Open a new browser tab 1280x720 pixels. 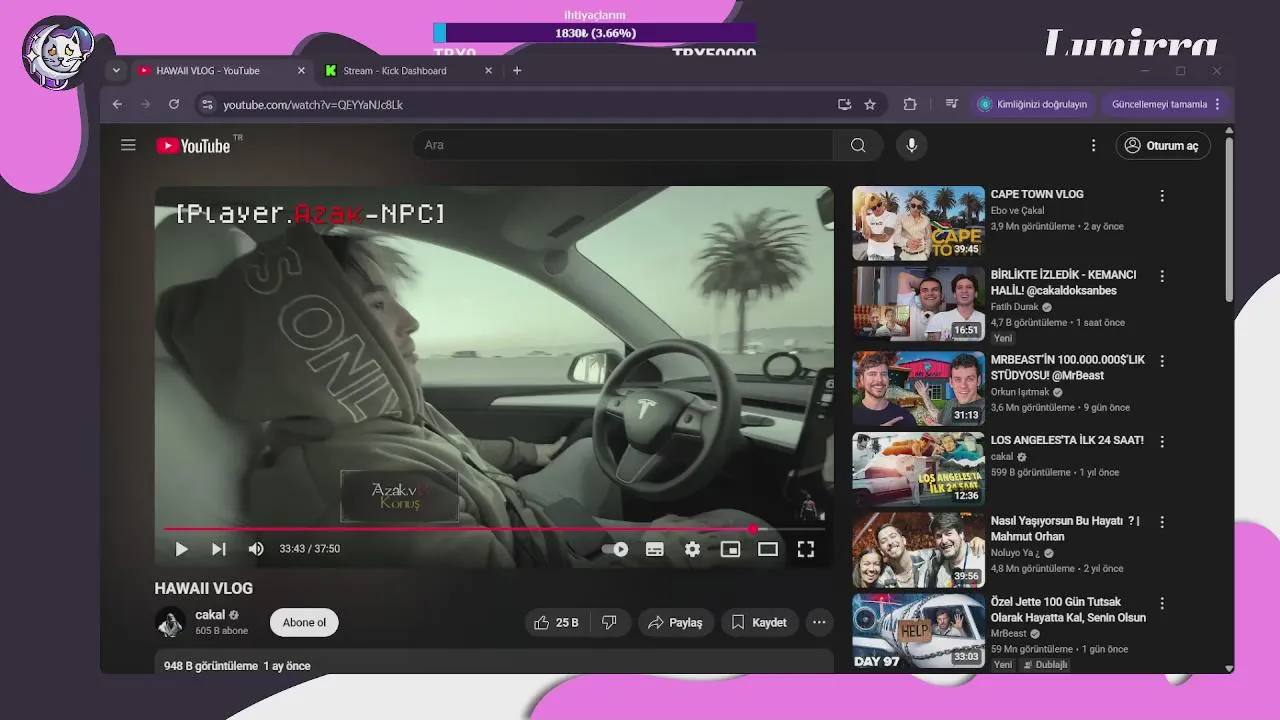click(x=517, y=70)
